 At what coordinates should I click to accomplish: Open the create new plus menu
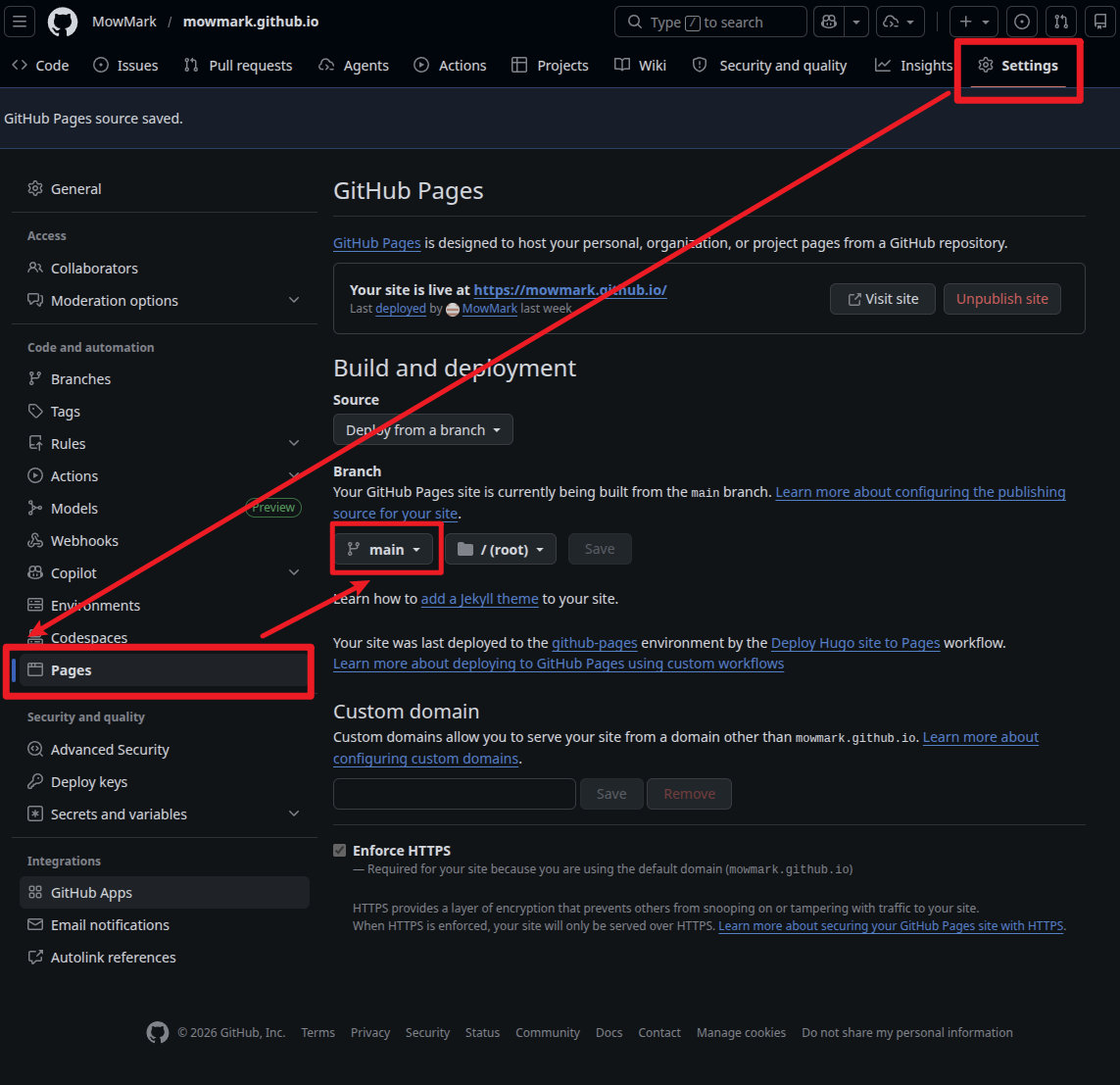(x=974, y=22)
